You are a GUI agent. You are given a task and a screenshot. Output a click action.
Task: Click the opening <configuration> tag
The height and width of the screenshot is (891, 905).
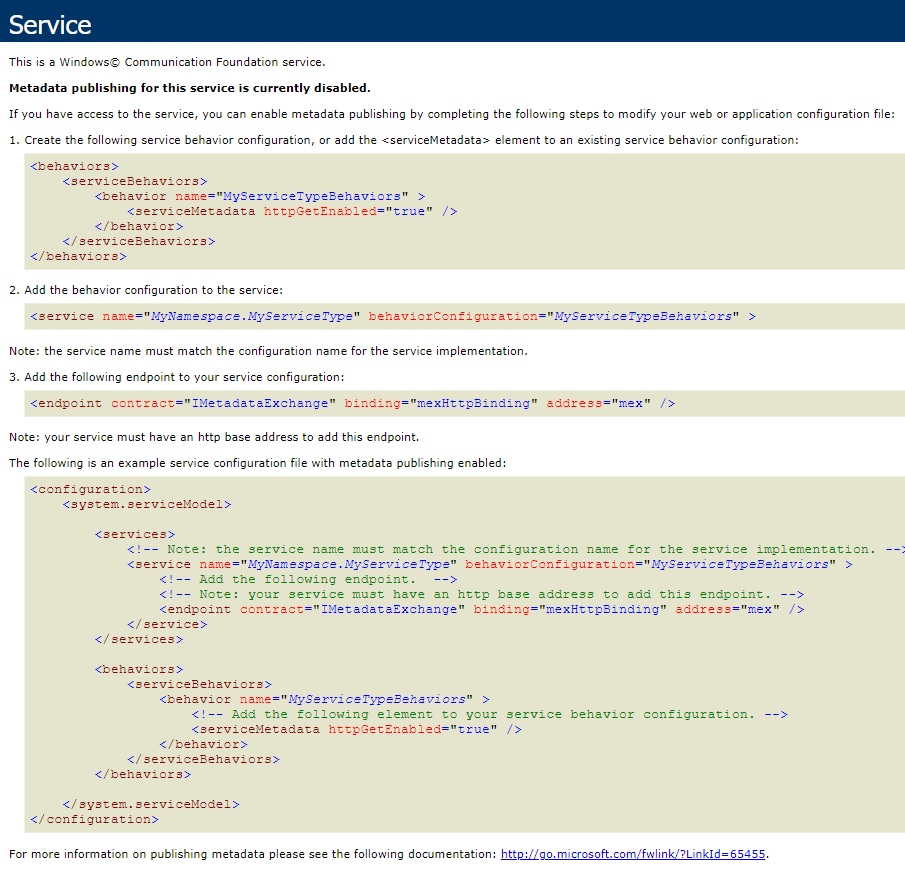tap(91, 489)
